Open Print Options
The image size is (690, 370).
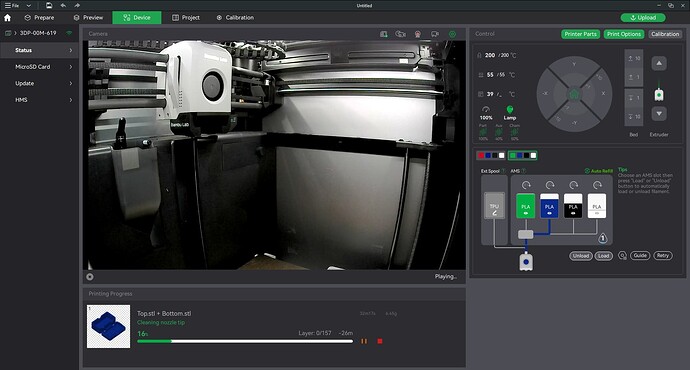[624, 34]
